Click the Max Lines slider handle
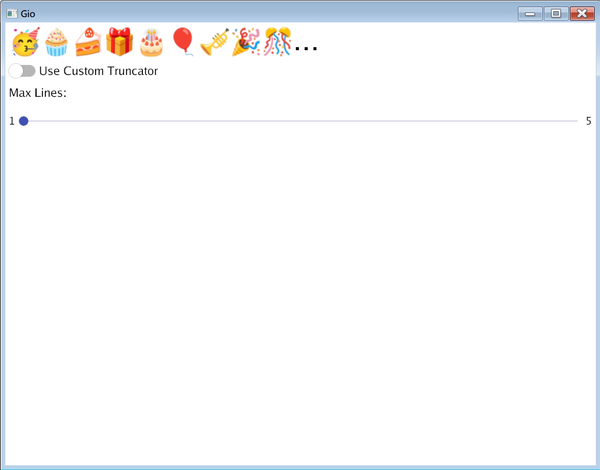This screenshot has width=600, height=470. (x=23, y=121)
